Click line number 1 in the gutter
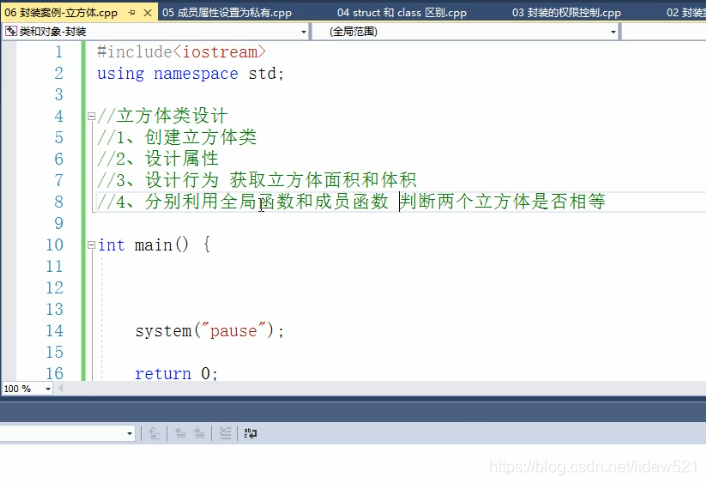 pyautogui.click(x=59, y=52)
